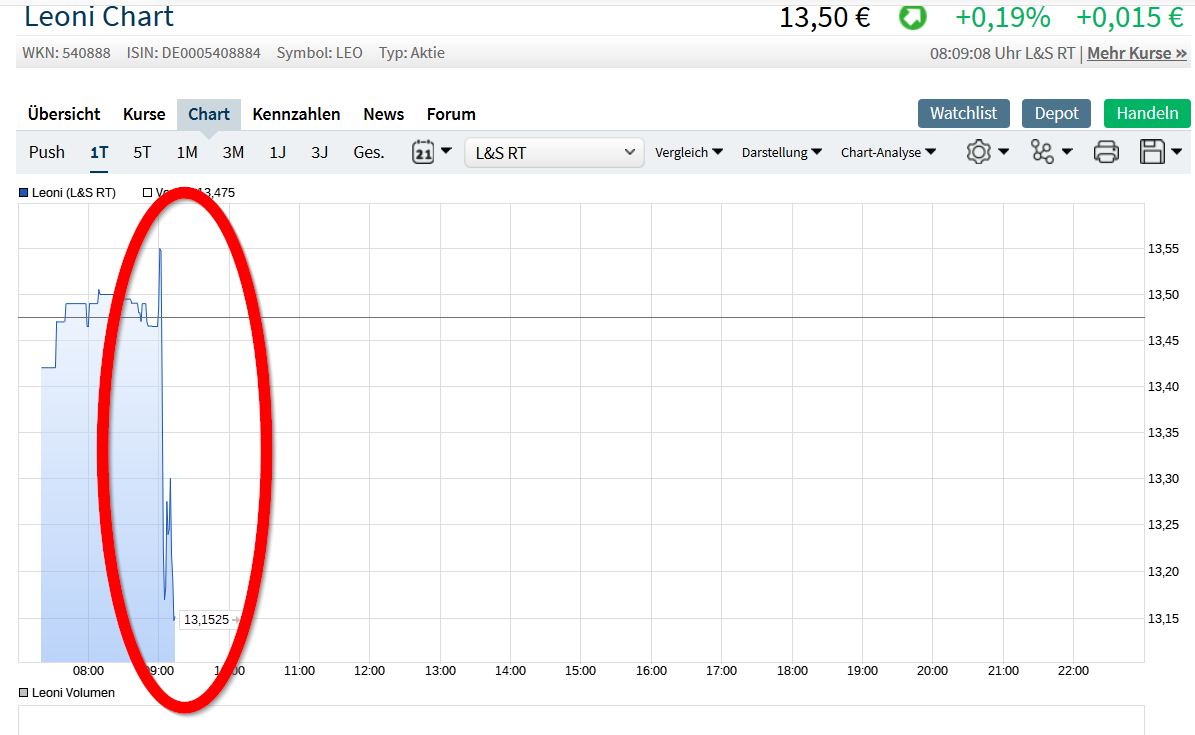Viewport: 1195px width, 735px height.
Task: Follow the Mehr Kurse link
Action: (x=1136, y=53)
